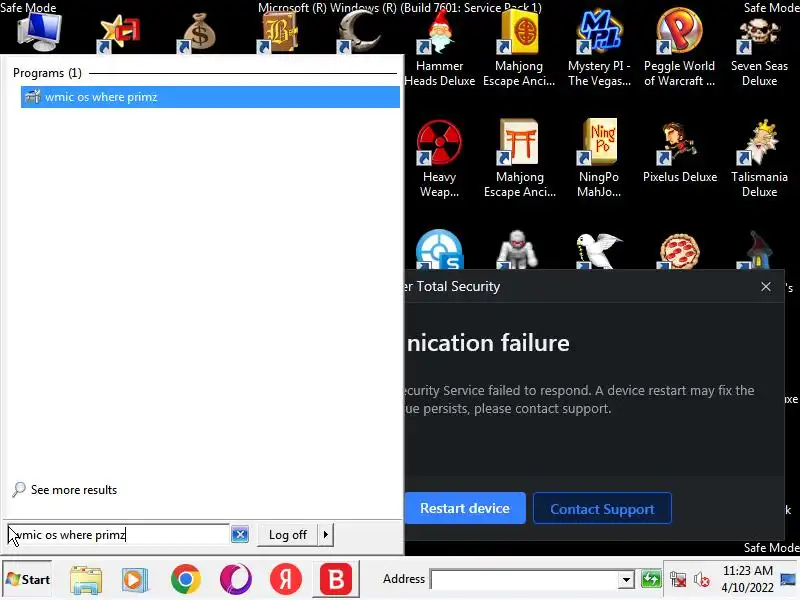The height and width of the screenshot is (600, 800).
Task: Click Show desktop icon in tray corner
Action: (788, 579)
